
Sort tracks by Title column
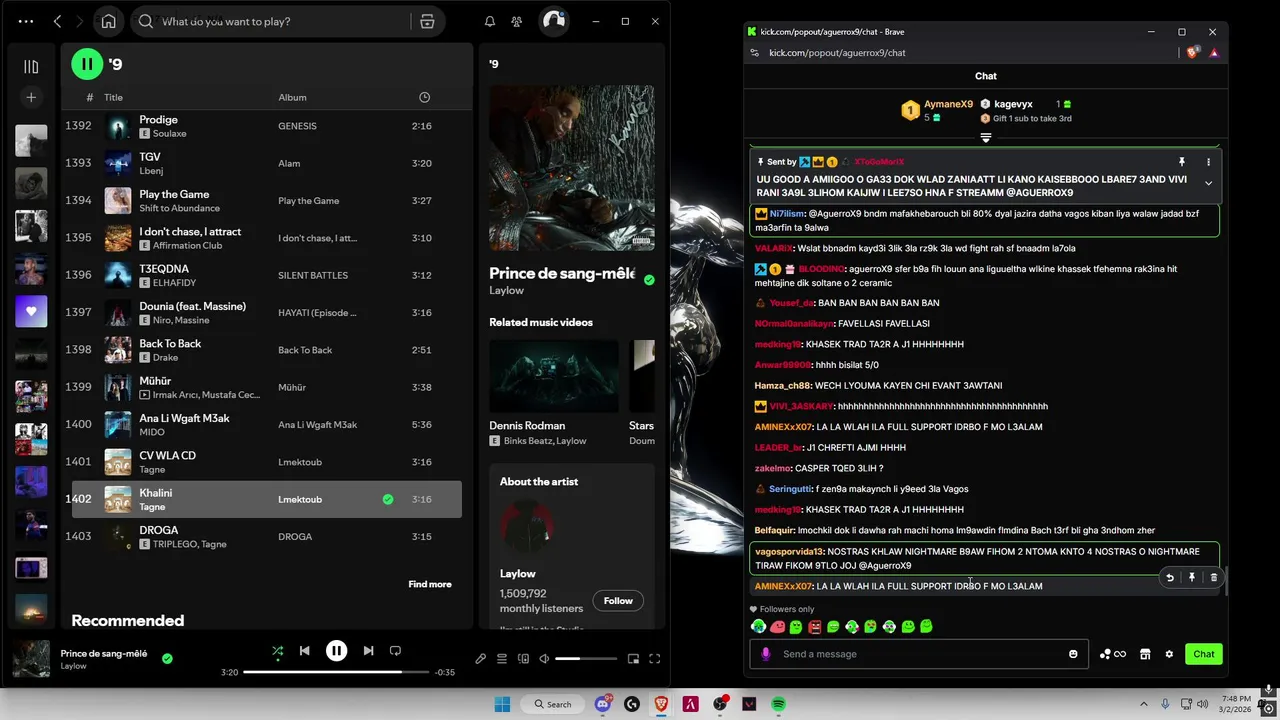[x=113, y=97]
